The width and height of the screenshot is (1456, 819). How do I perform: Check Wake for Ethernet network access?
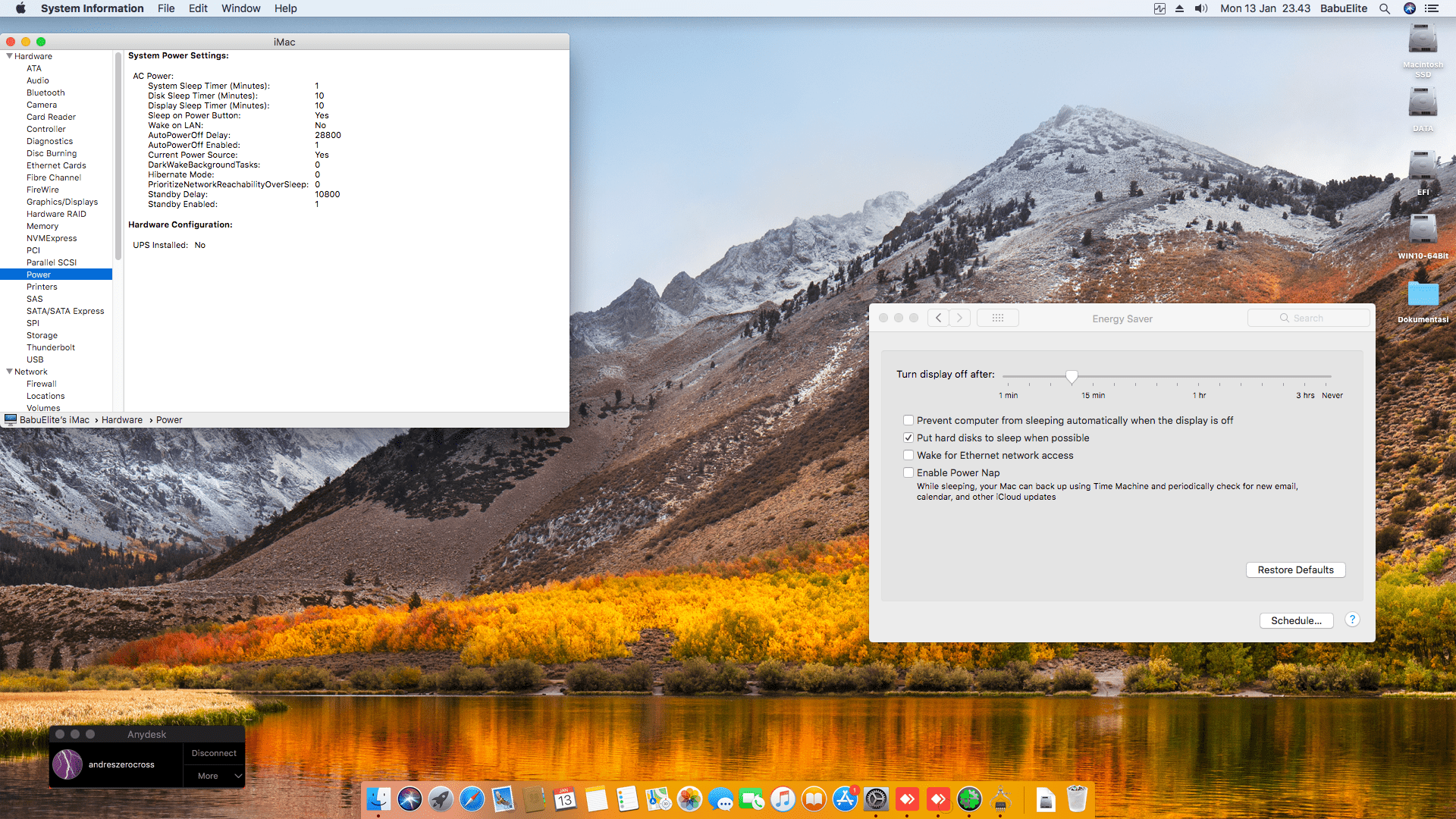(908, 455)
